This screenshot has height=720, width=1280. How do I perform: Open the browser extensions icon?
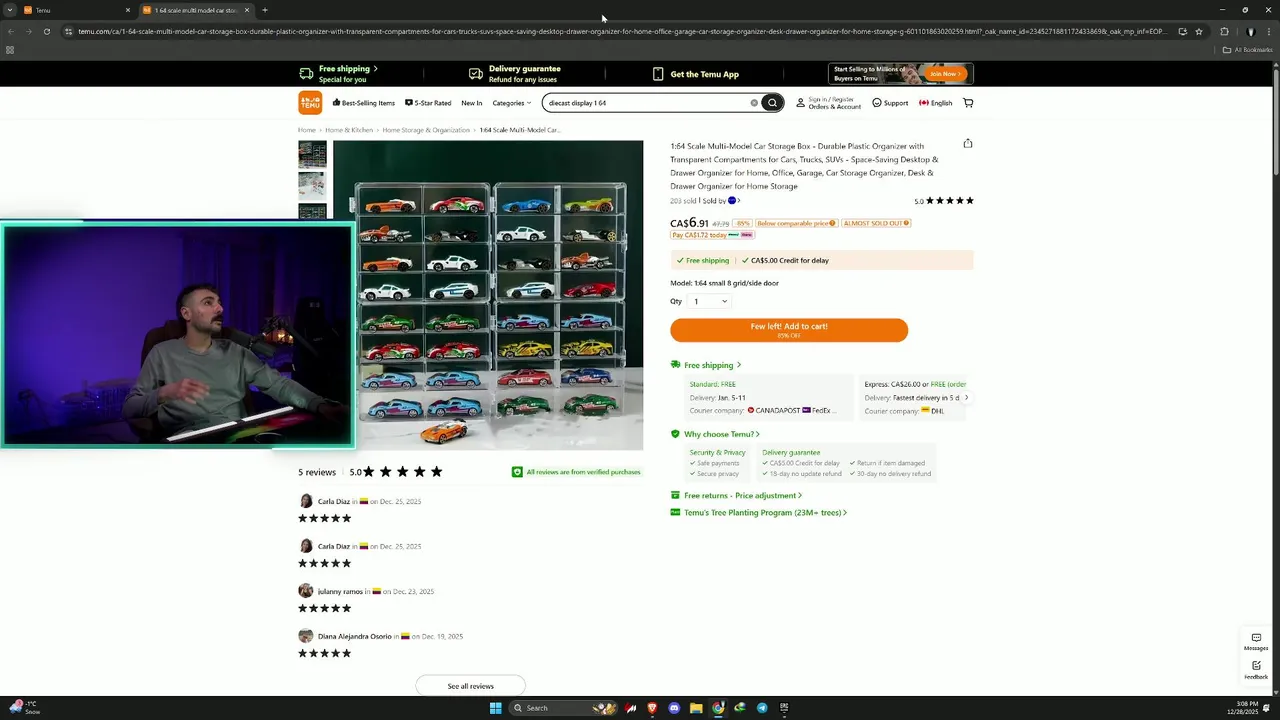click(1224, 31)
